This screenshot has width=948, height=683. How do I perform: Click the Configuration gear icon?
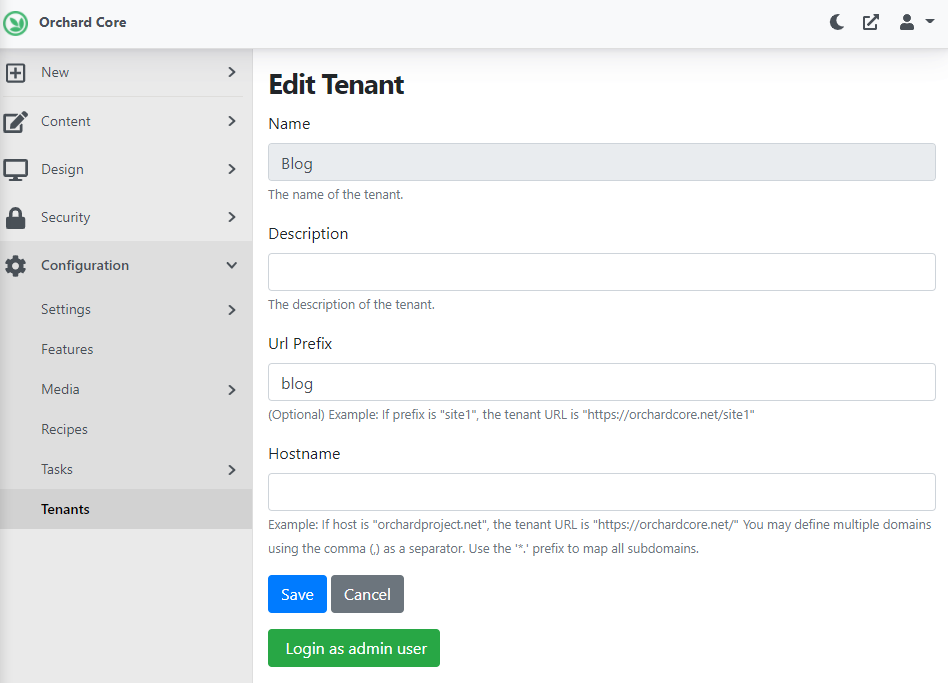(x=15, y=266)
